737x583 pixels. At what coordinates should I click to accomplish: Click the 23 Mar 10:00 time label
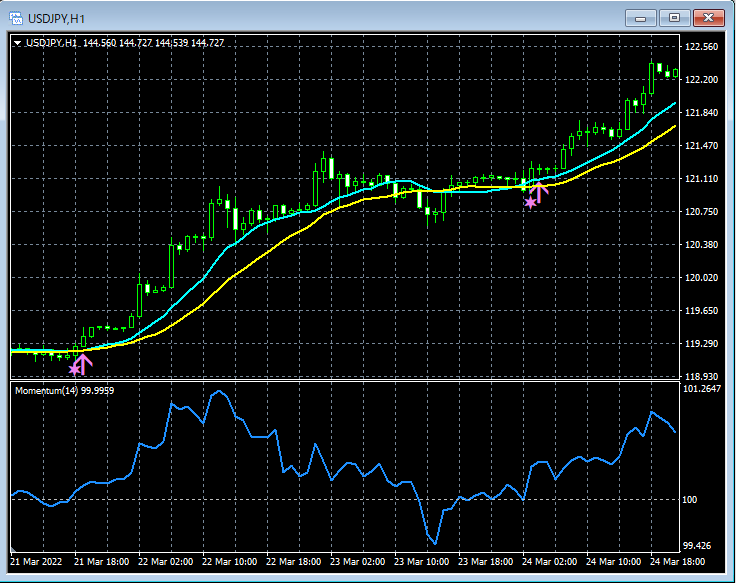(421, 561)
